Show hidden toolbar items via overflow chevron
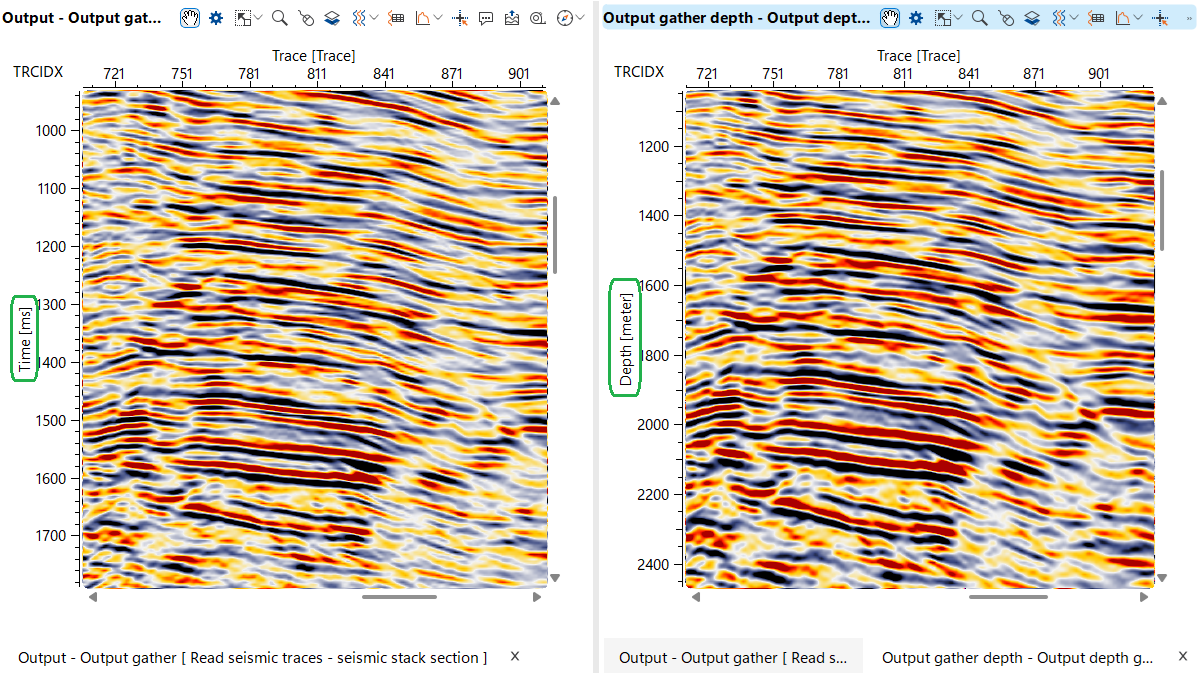 [1187, 18]
